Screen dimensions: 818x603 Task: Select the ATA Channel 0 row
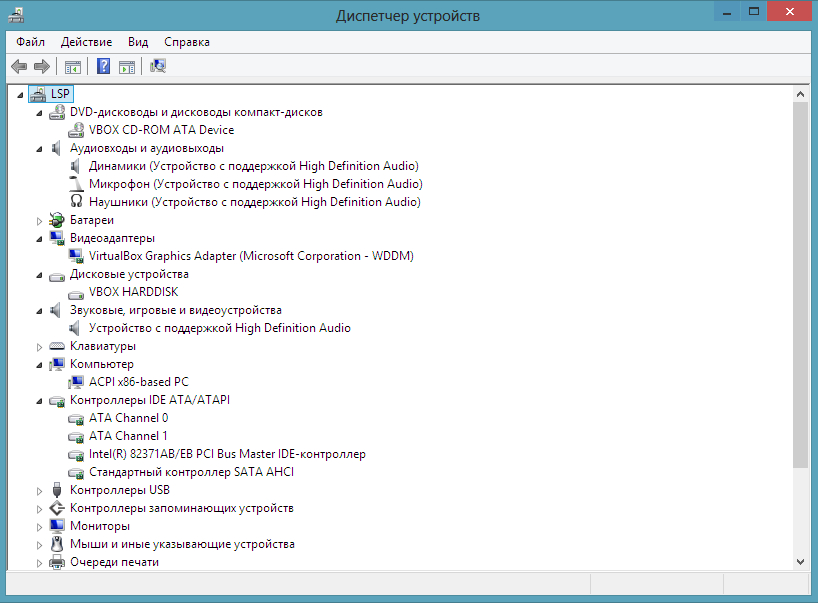(x=128, y=418)
